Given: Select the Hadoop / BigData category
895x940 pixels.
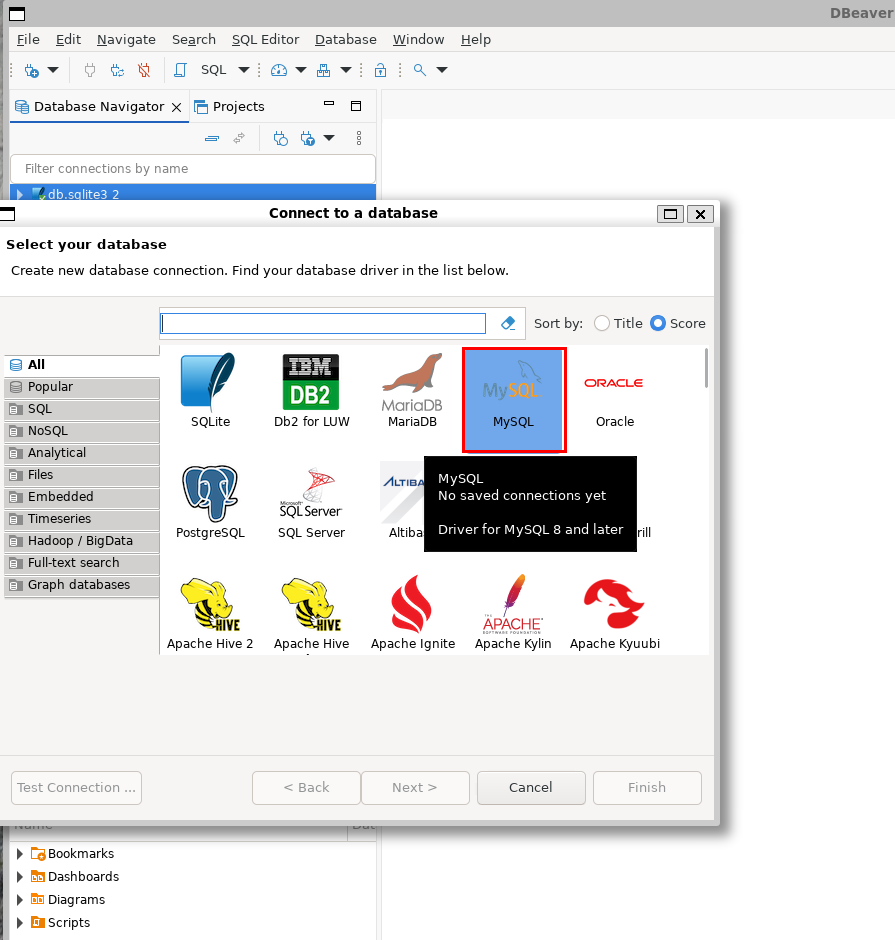Looking at the screenshot, I should [x=82, y=541].
